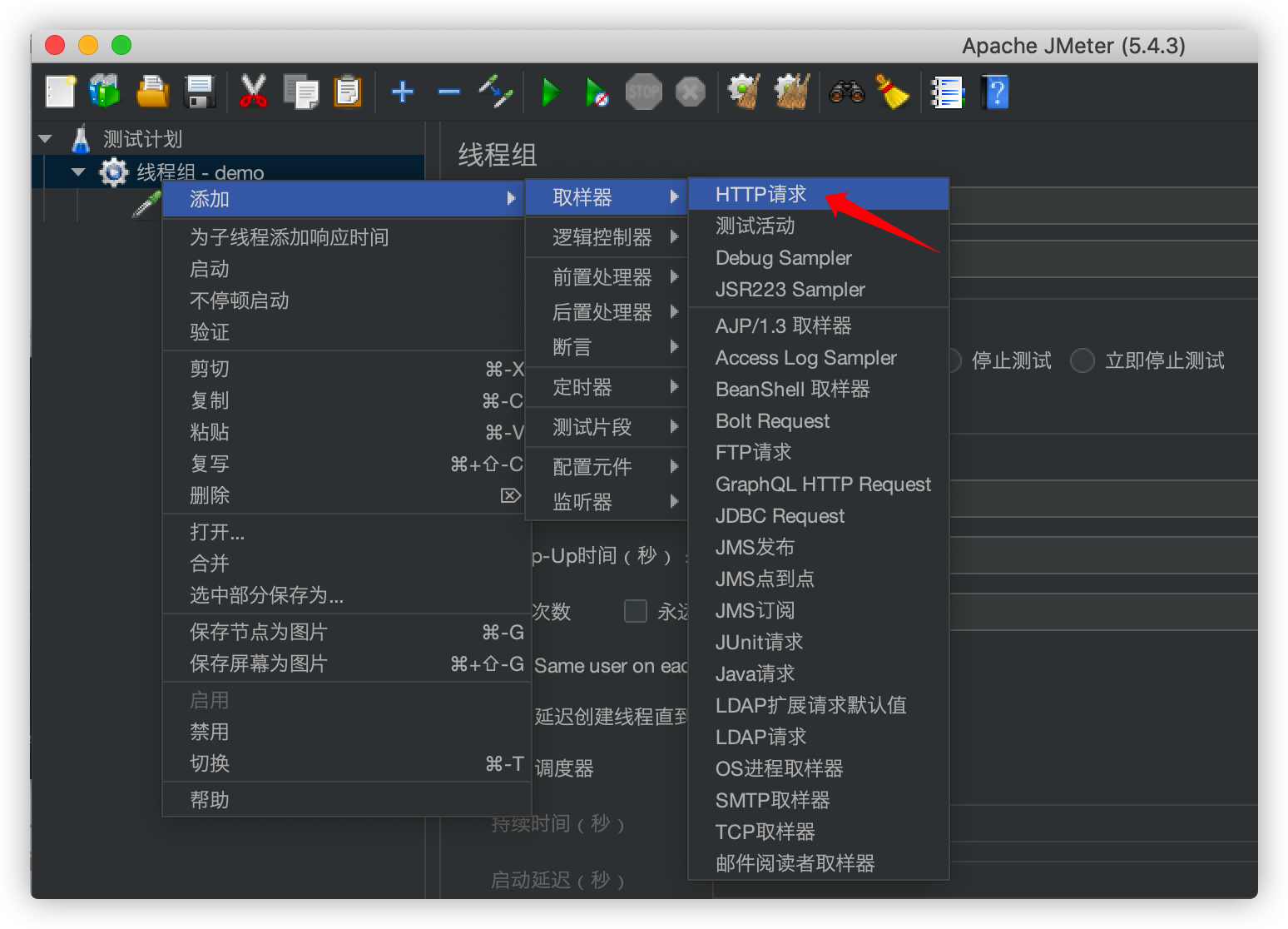Select 测试计划 in the tree
Image resolution: width=1288 pixels, height=929 pixels.
click(x=142, y=139)
